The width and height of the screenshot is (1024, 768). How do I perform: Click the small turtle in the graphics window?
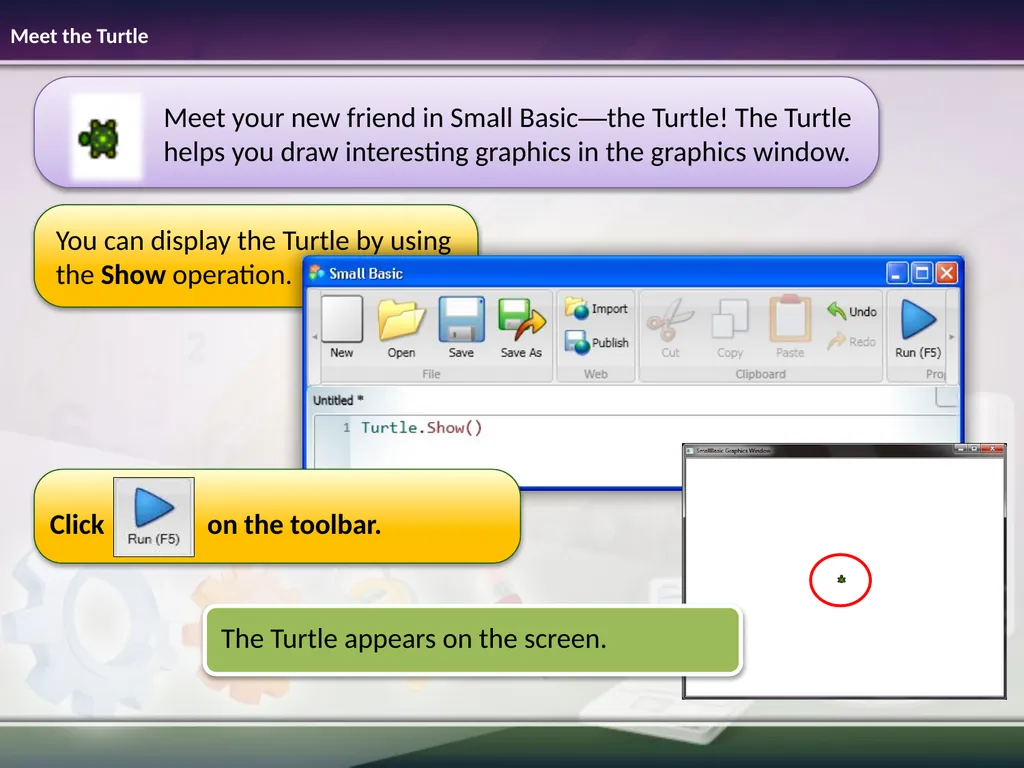click(841, 579)
